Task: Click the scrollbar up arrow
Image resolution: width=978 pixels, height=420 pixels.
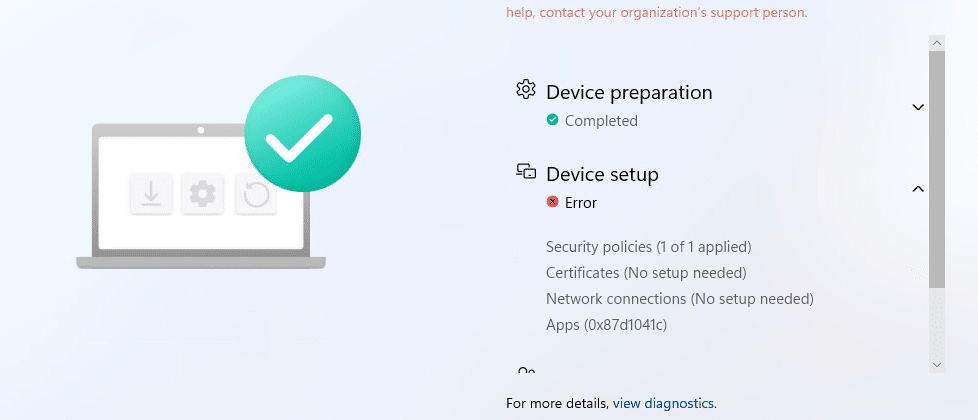Action: (937, 43)
